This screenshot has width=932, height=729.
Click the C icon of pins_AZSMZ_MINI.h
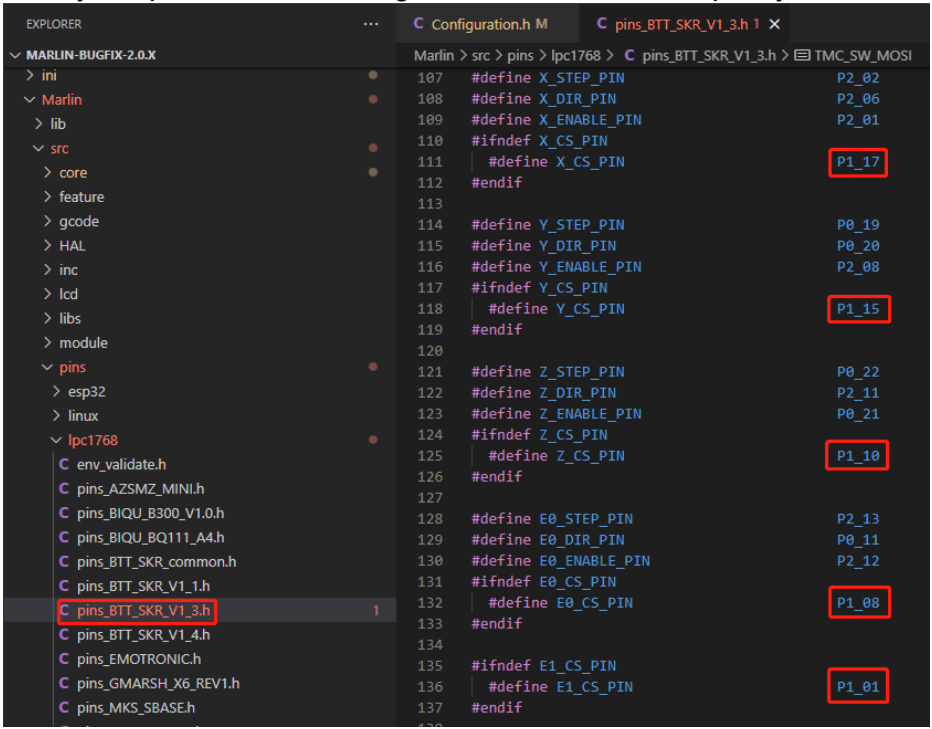(x=65, y=489)
